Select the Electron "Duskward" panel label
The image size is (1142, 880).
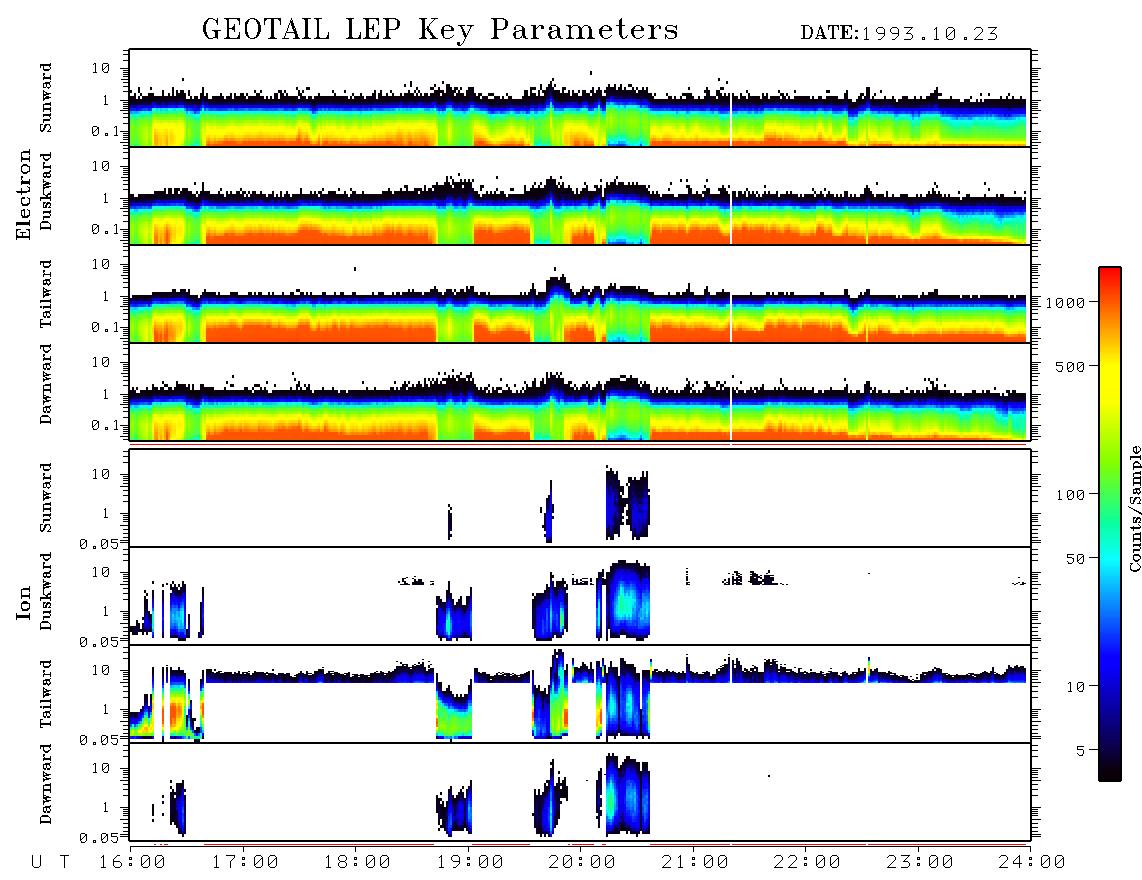tap(46, 192)
